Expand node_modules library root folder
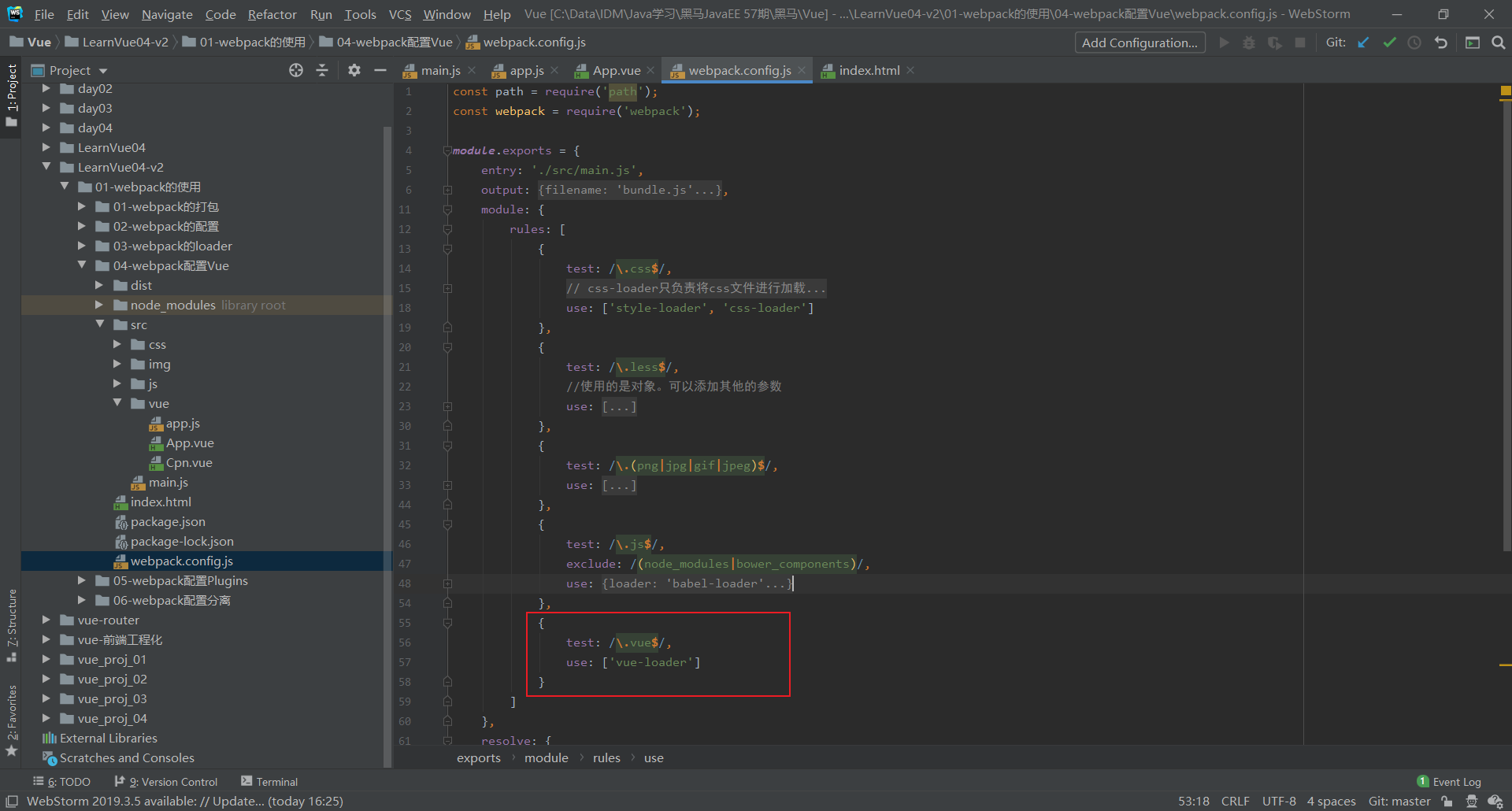The height and width of the screenshot is (811, 1512). pos(99,305)
